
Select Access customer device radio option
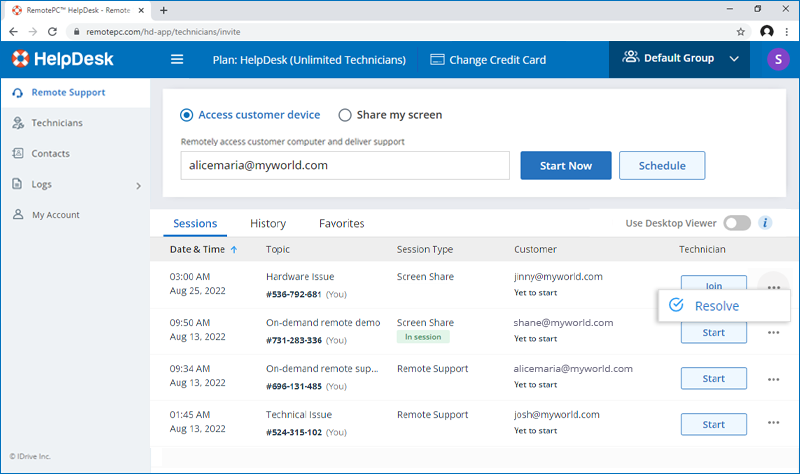(187, 115)
